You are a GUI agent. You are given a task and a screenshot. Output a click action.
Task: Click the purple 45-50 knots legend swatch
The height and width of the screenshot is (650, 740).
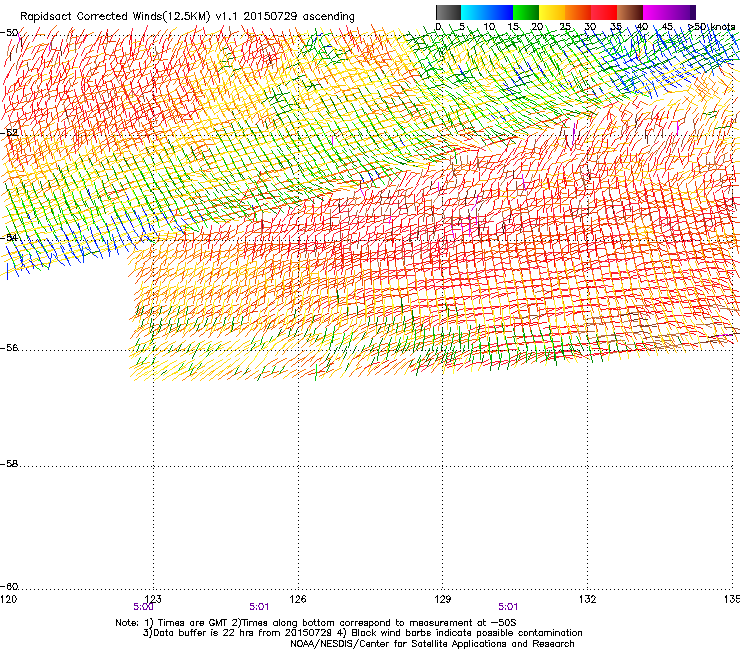682,12
